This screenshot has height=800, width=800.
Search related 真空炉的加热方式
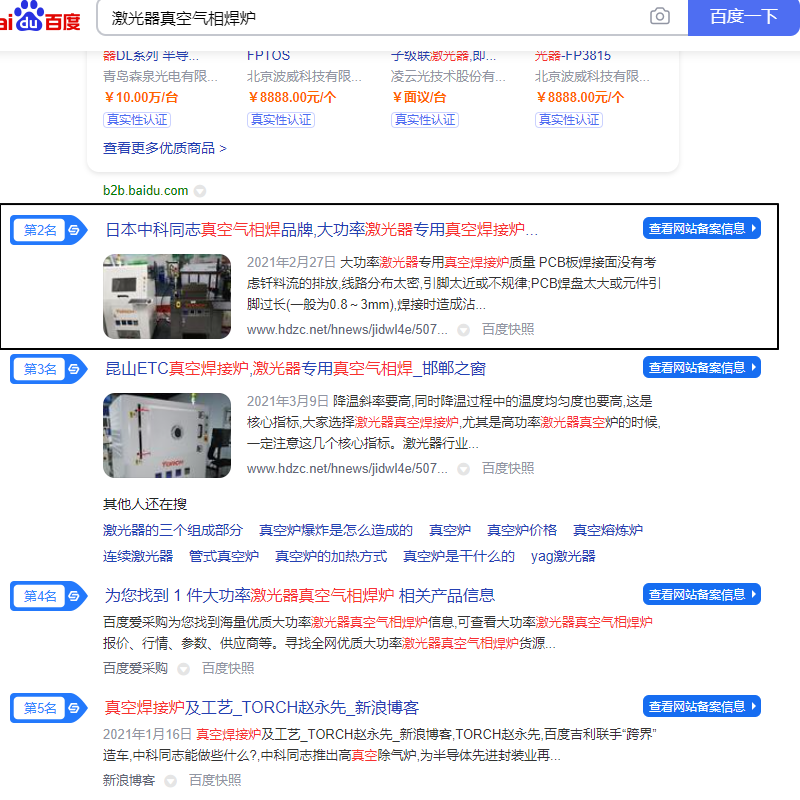pyautogui.click(x=331, y=557)
